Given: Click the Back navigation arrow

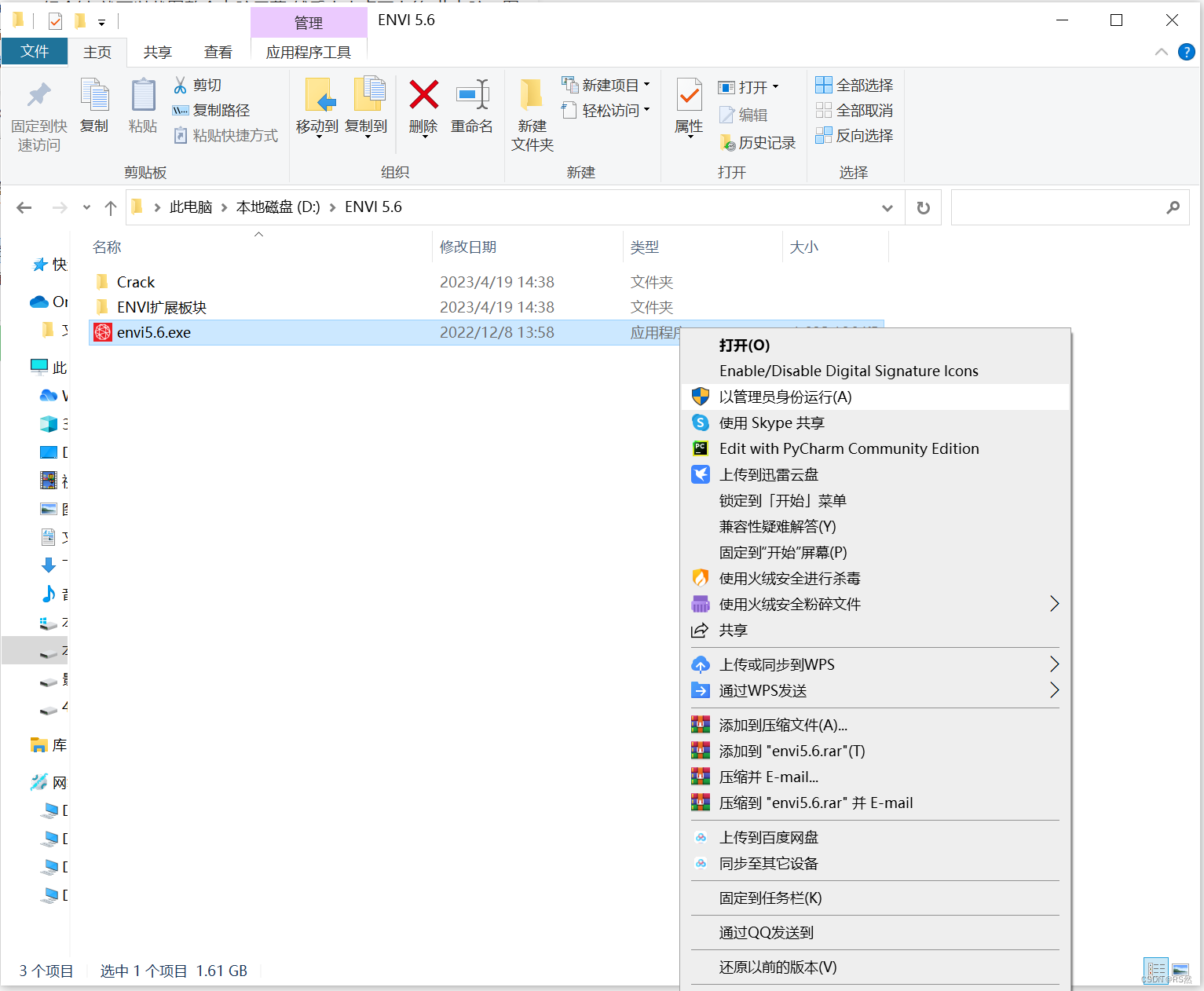Looking at the screenshot, I should 24,207.
